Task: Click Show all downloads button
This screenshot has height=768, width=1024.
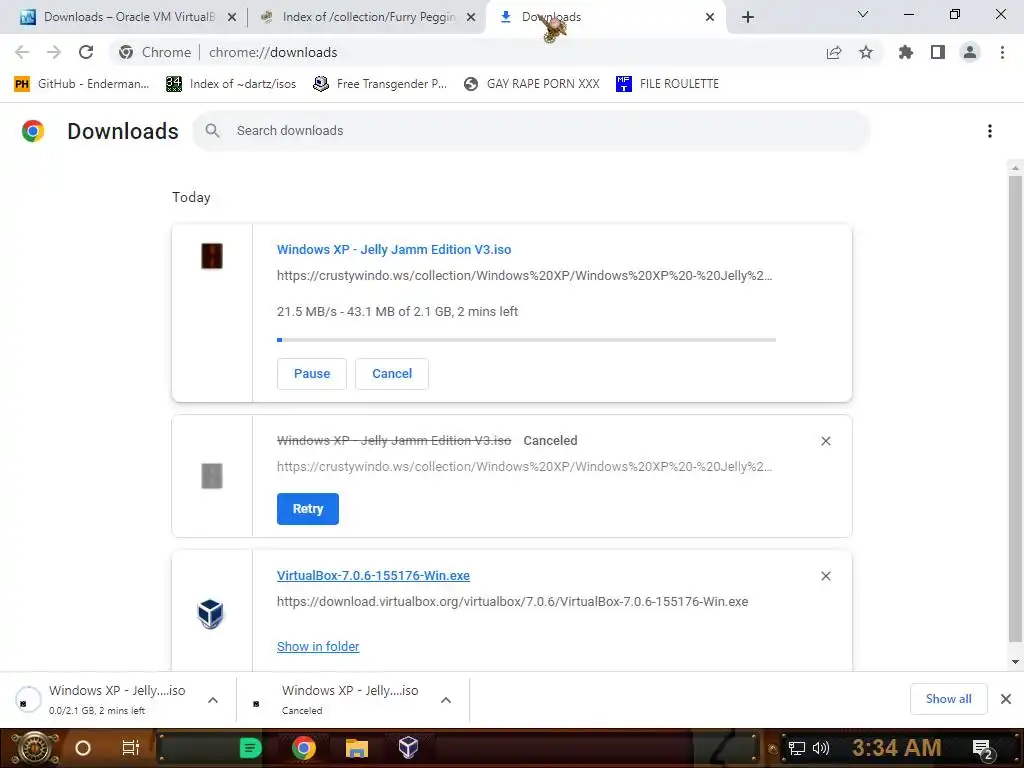Action: click(x=948, y=699)
